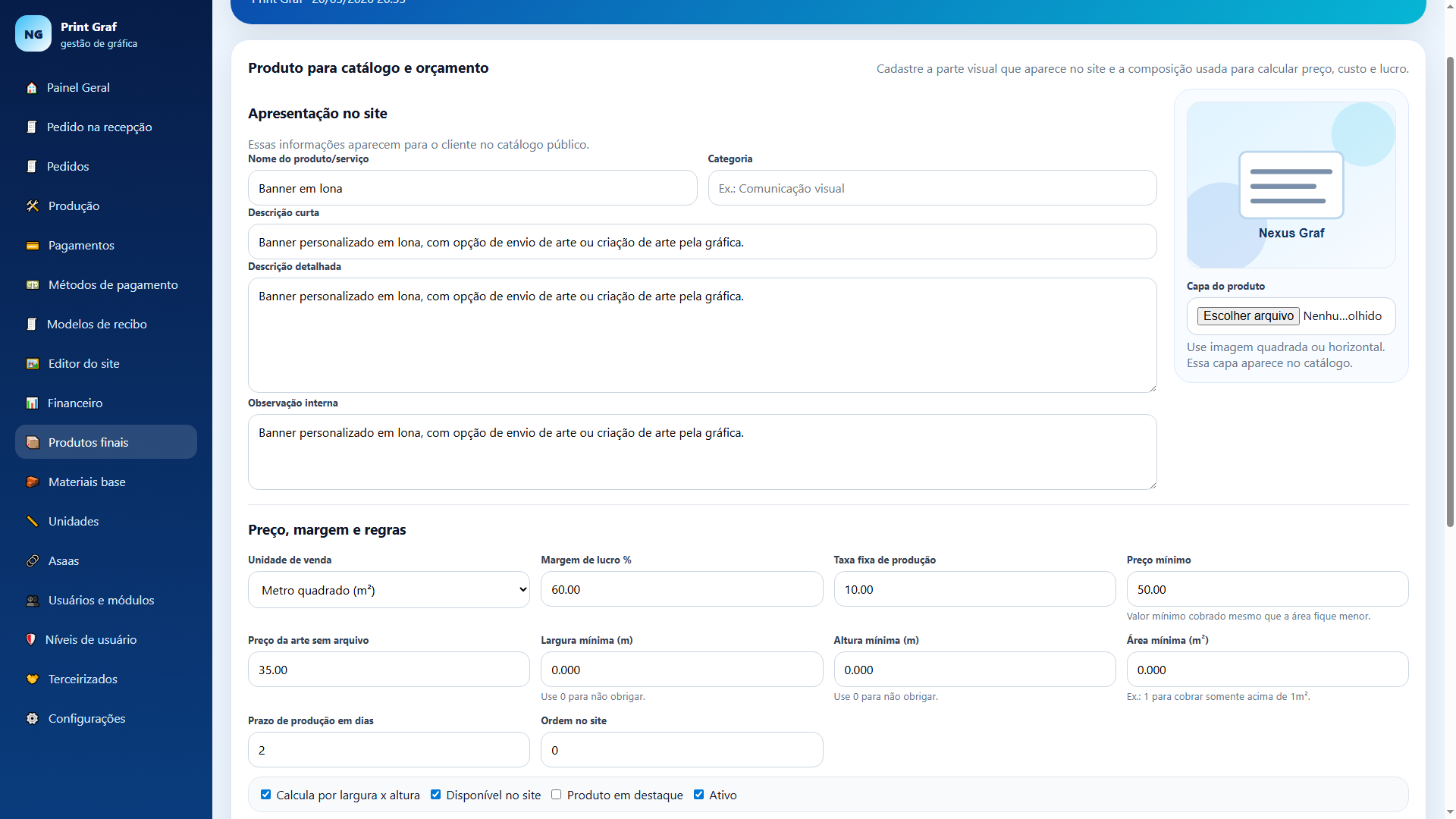Click the Produtos finais box icon
Screen dimensions: 1456x819
coord(33,443)
